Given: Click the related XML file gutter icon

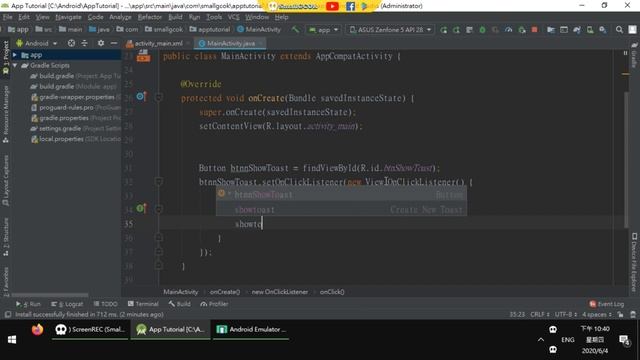Looking at the screenshot, I should [x=143, y=56].
